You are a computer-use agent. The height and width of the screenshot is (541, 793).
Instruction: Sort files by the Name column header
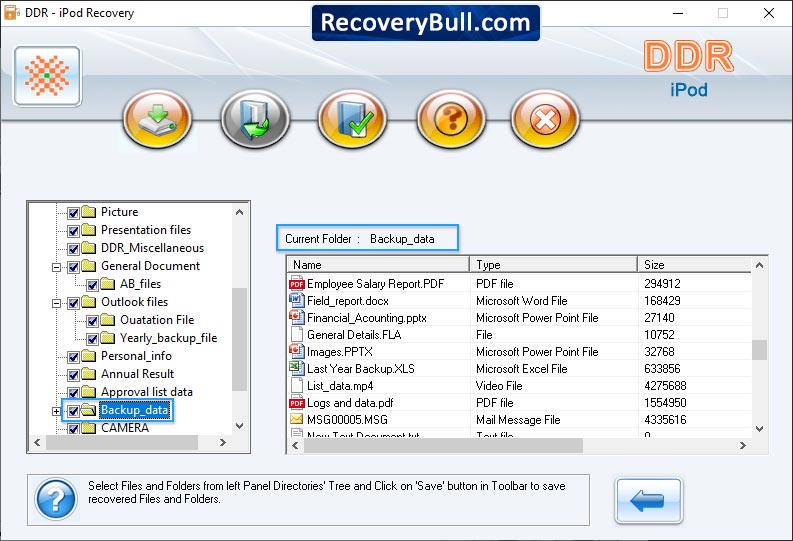point(378,265)
